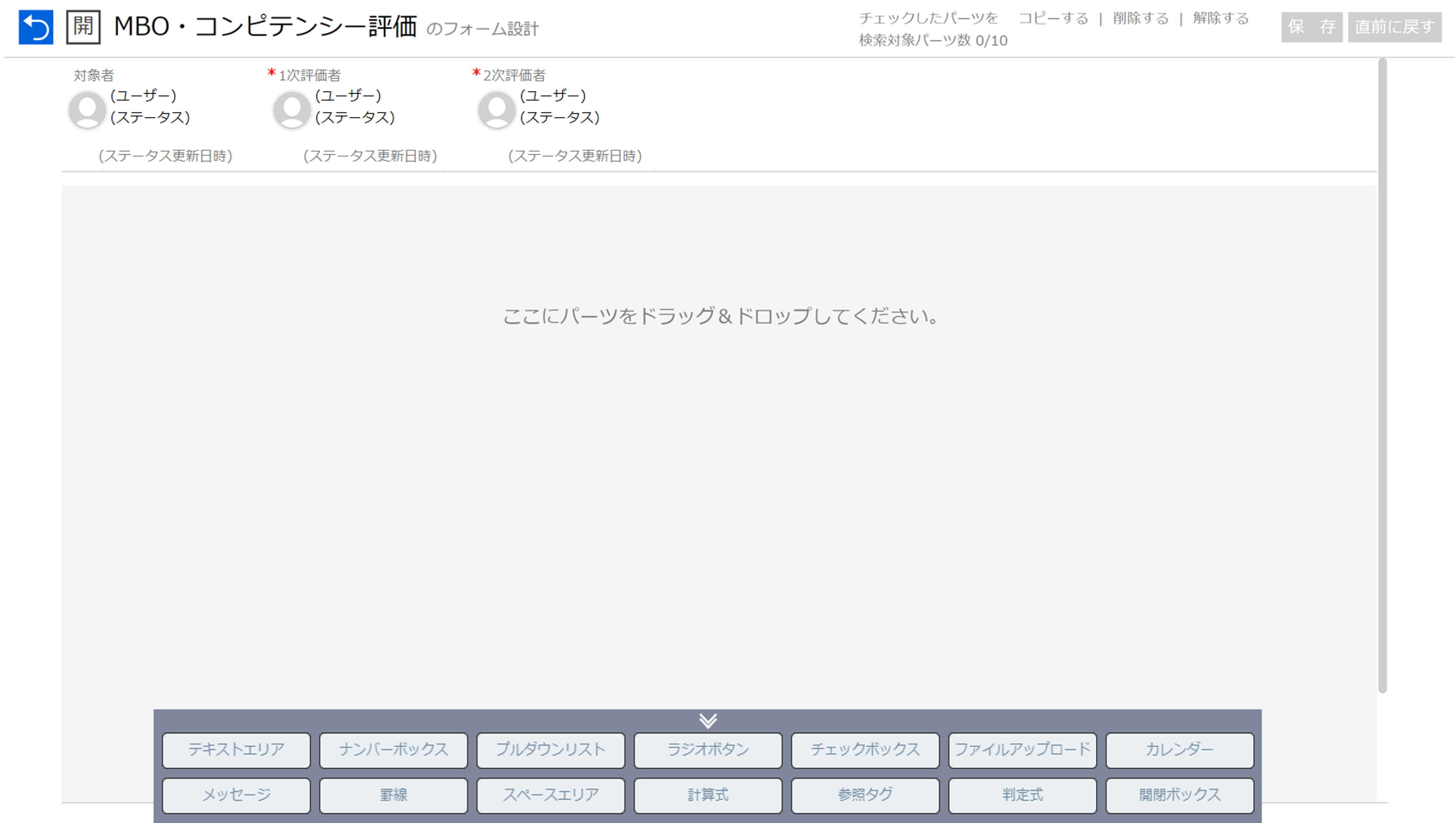Screen dimensions: 1456x823
Task: Click the MBO・コンピテンシー評価 title
Action: pyautogui.click(x=265, y=27)
